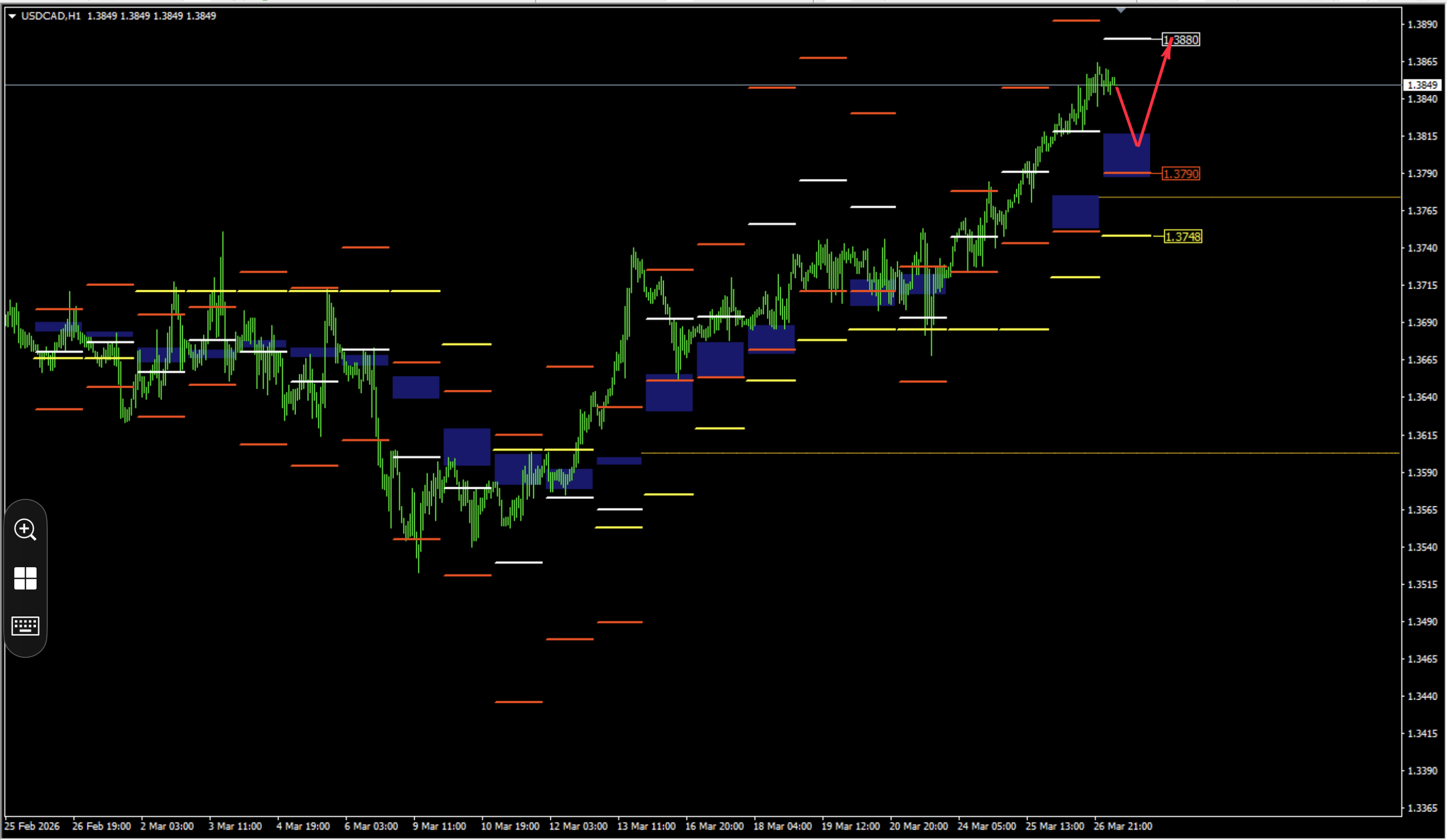Click the 25 Feb 2026 date label
Image resolution: width=1447 pixels, height=840 pixels.
tap(32, 826)
